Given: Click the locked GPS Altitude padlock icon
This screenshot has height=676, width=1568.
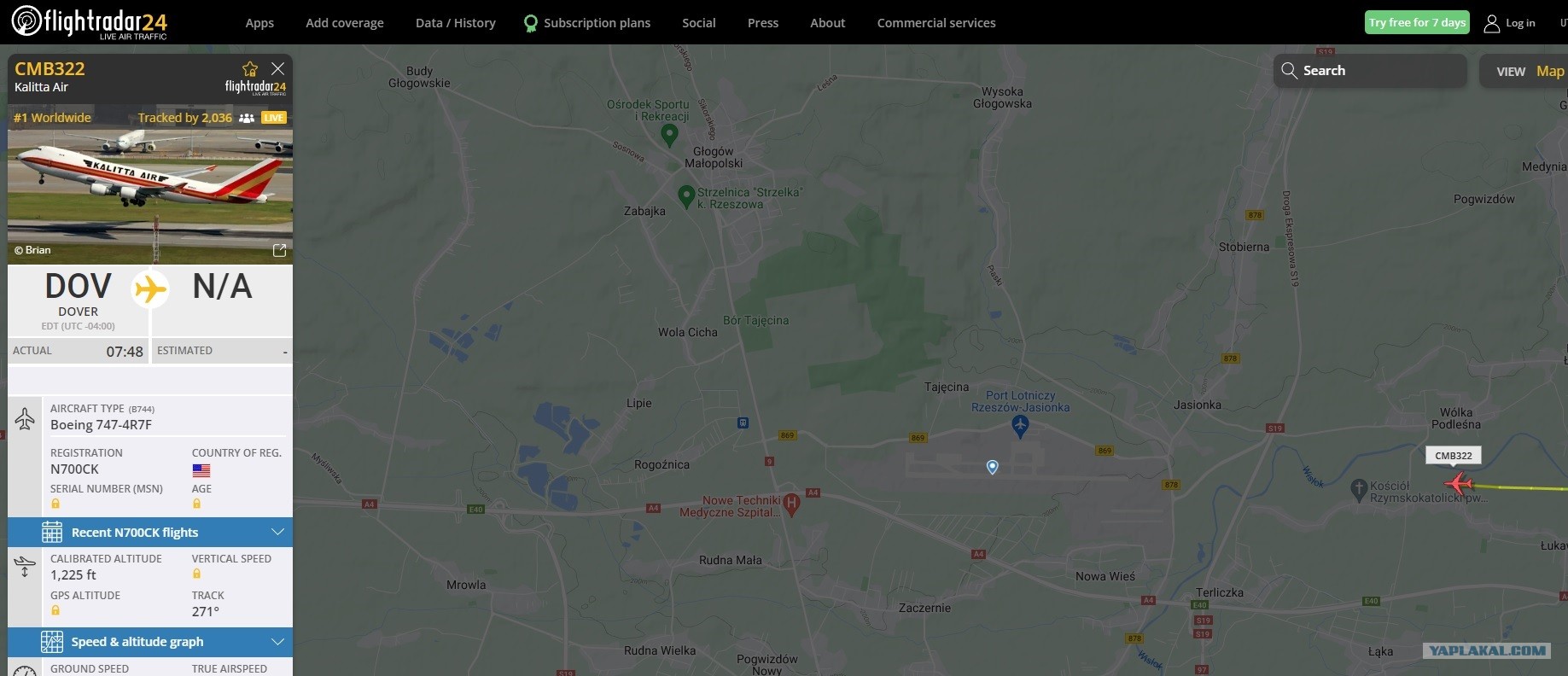Looking at the screenshot, I should pos(55,610).
